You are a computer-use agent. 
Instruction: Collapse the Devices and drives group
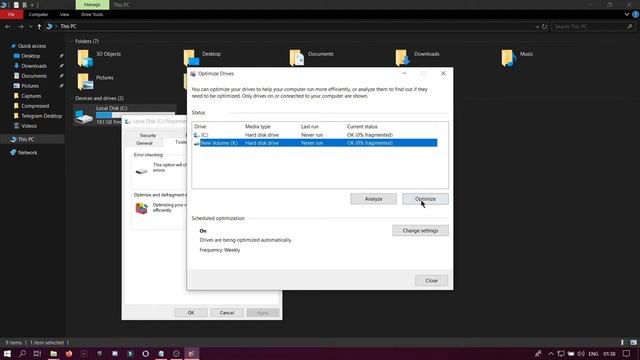tap(72, 98)
